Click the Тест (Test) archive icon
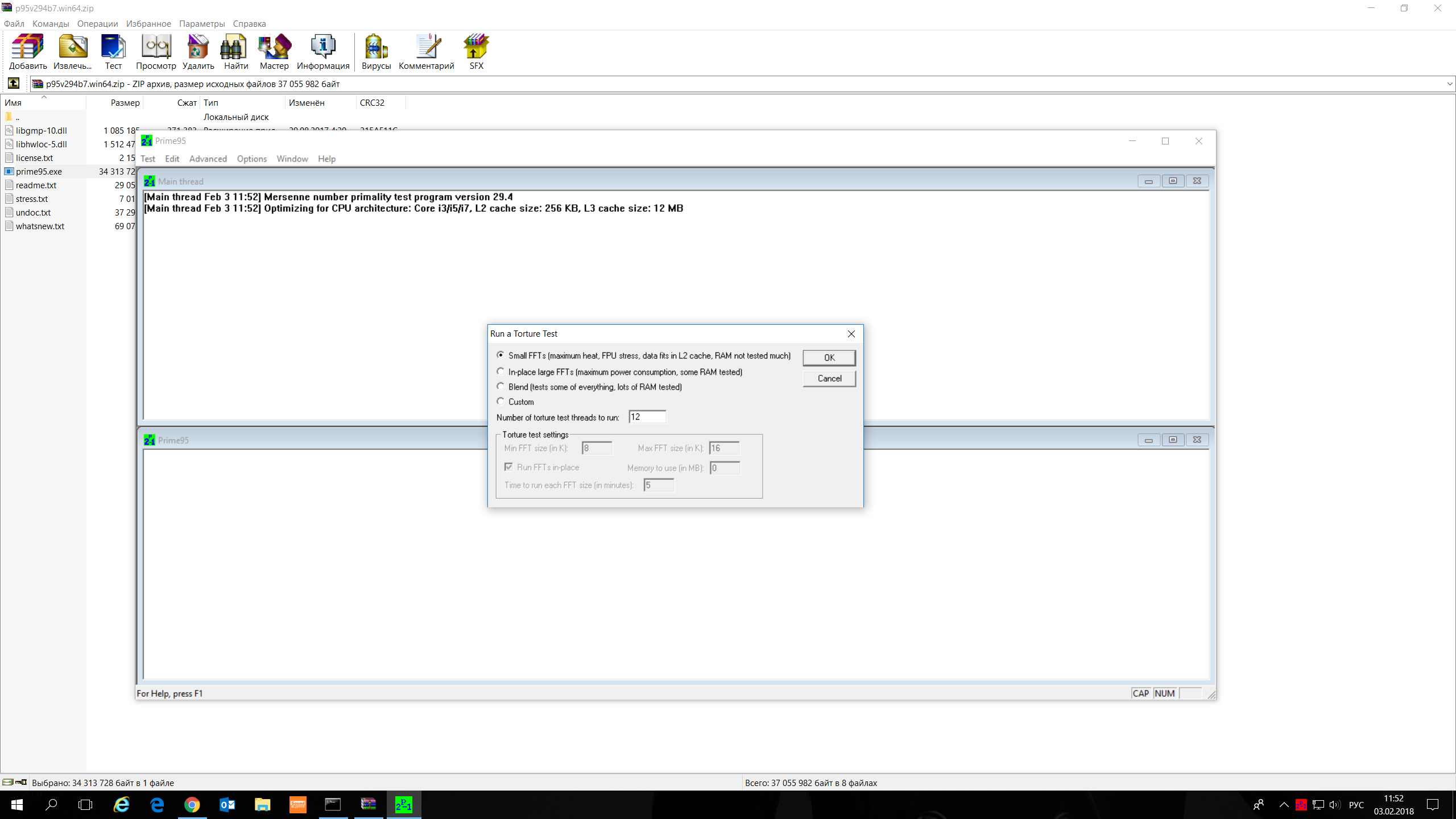Viewport: 1456px width, 819px height. click(113, 51)
